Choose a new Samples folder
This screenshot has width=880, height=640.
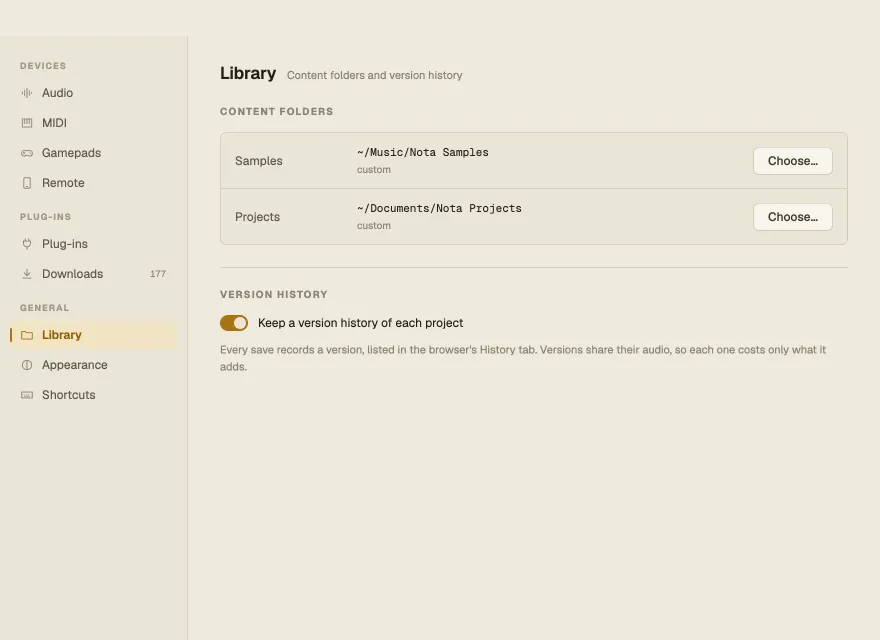coord(792,161)
